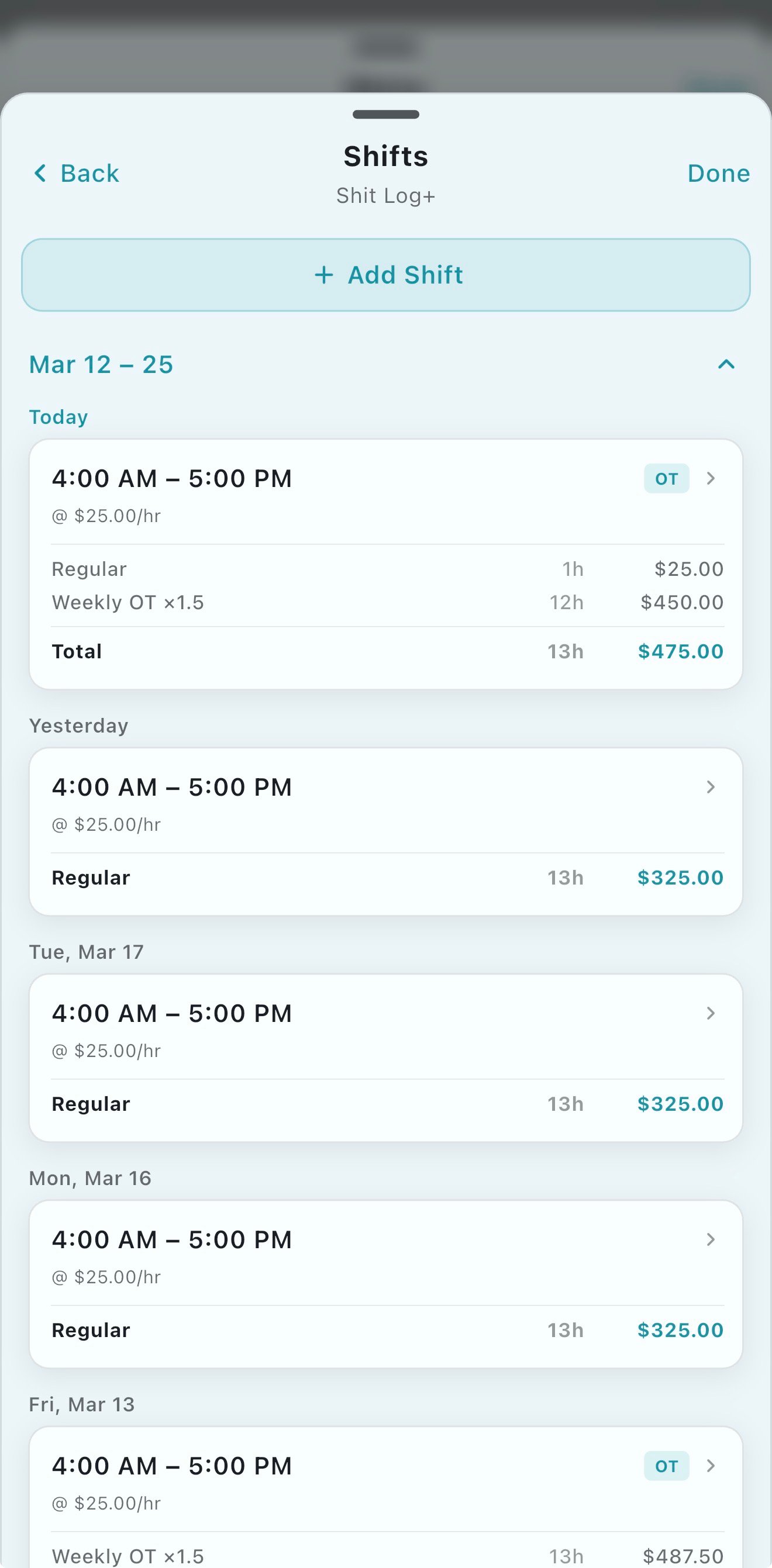Tap the plus icon on Add Shift

324,275
